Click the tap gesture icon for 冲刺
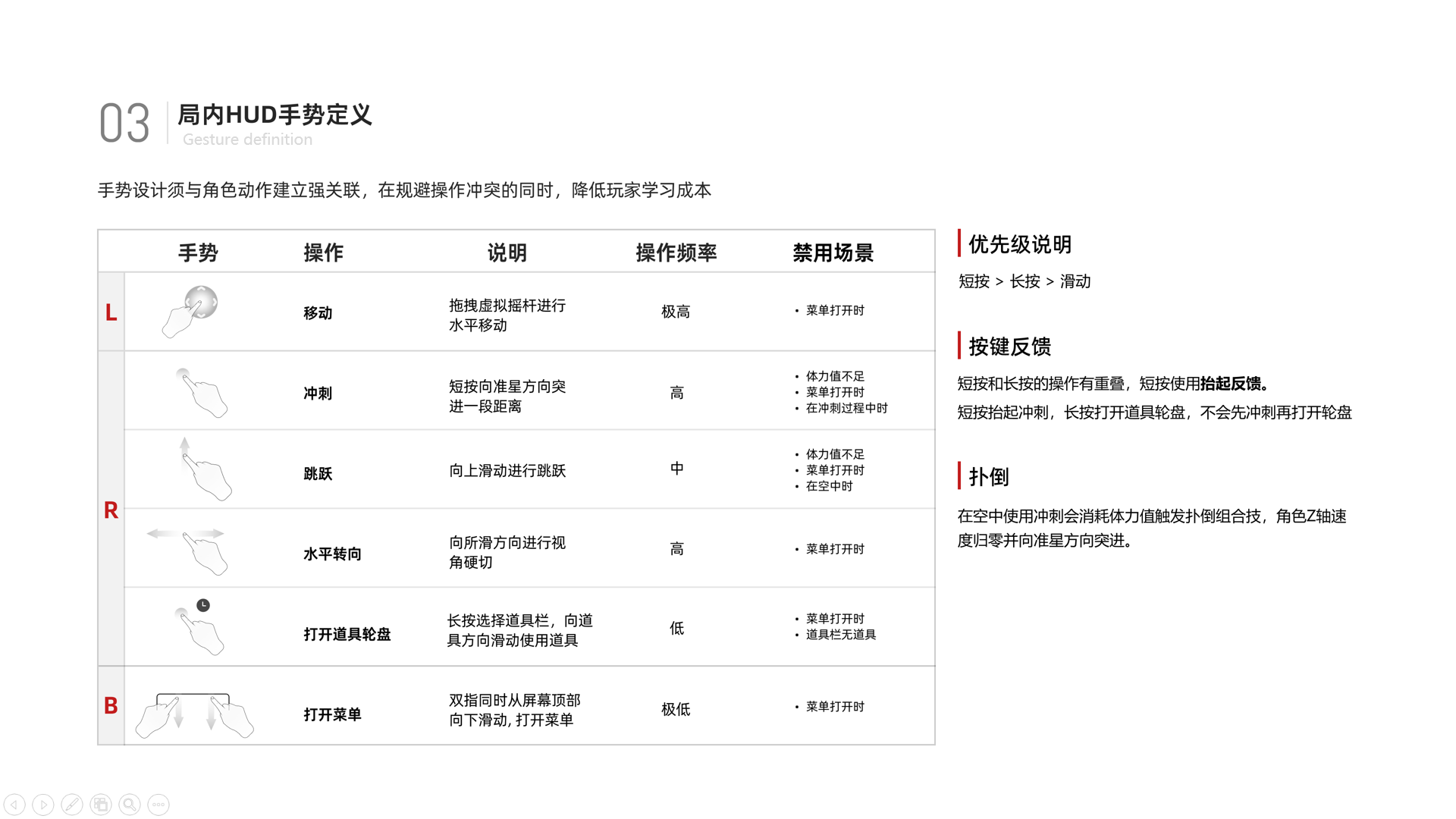 coord(202,393)
